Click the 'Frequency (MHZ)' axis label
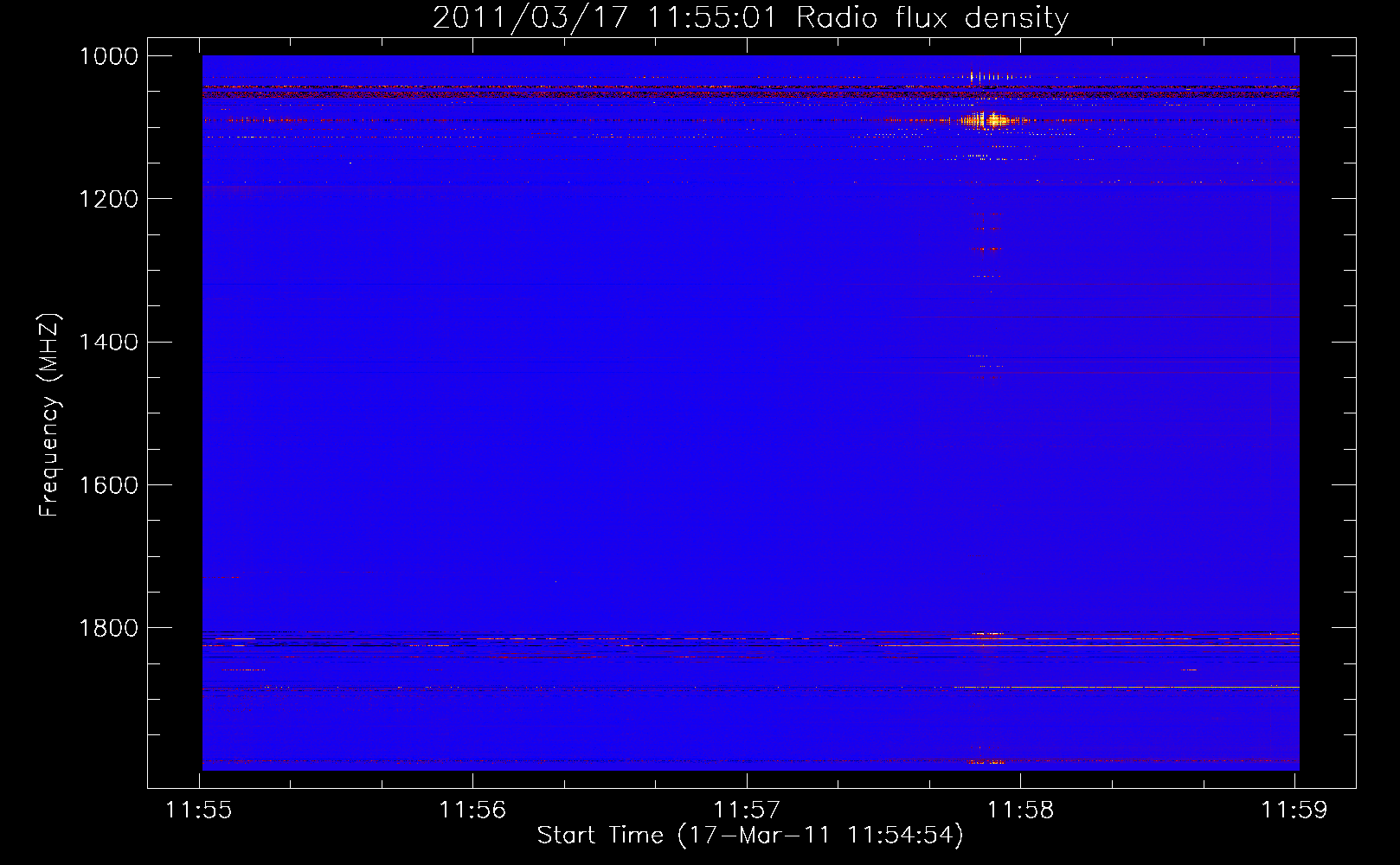This screenshot has width=1400, height=865. point(50,415)
